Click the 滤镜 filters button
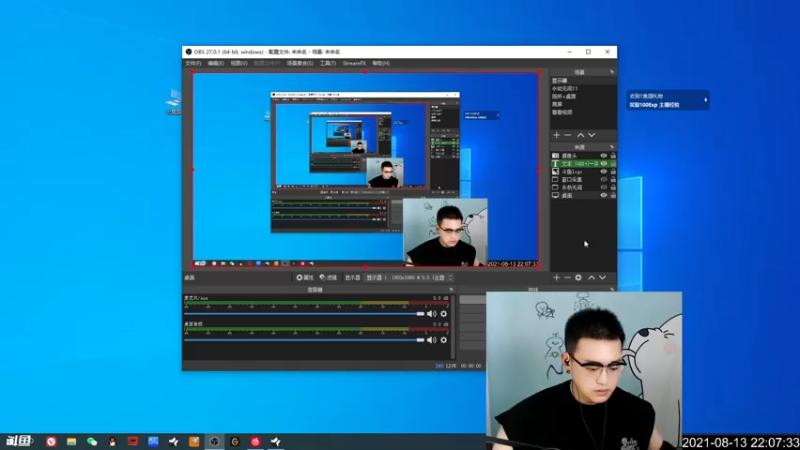800x450 pixels. click(328, 278)
